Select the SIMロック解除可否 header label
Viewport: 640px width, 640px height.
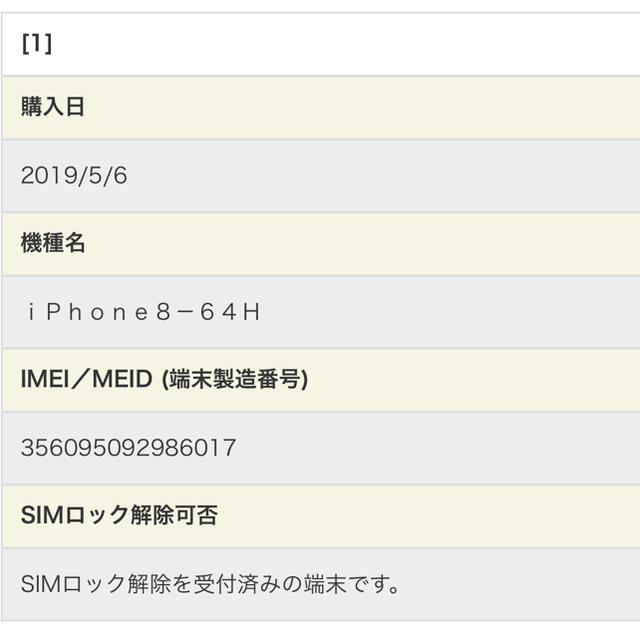click(x=119, y=515)
